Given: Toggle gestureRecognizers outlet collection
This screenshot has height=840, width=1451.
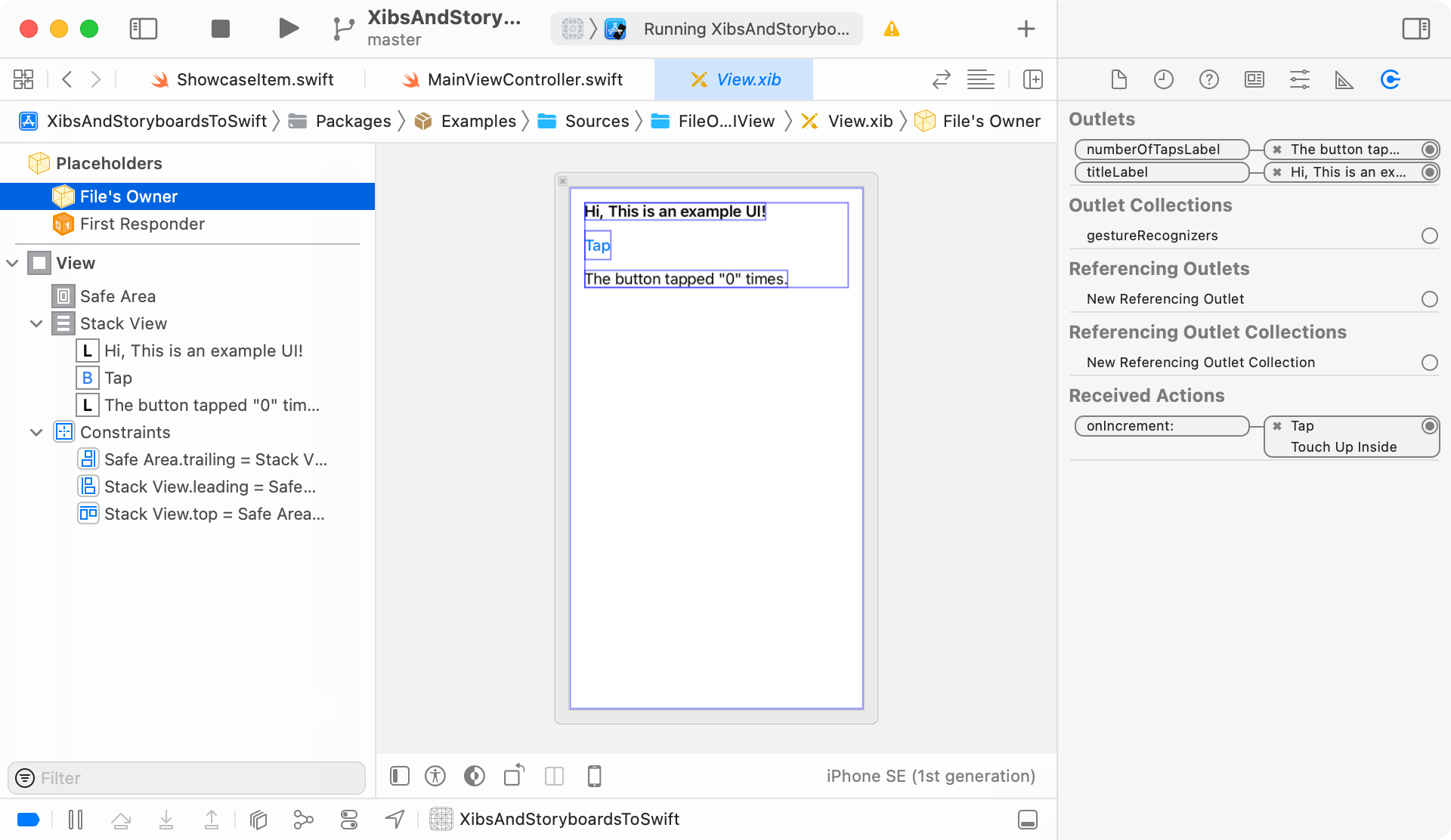Looking at the screenshot, I should tap(1428, 235).
